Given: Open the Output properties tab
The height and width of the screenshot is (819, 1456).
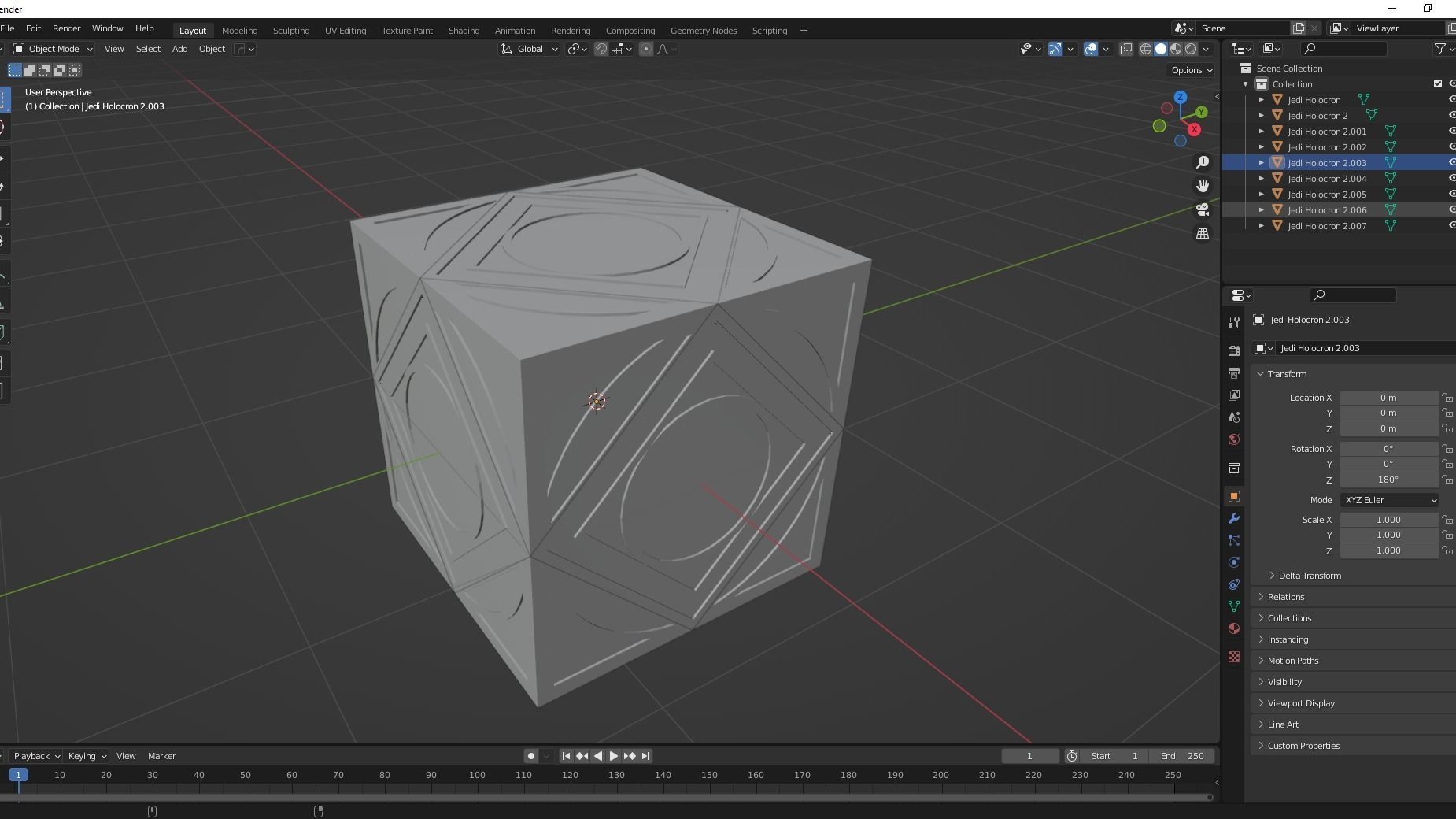Looking at the screenshot, I should pyautogui.click(x=1234, y=372).
